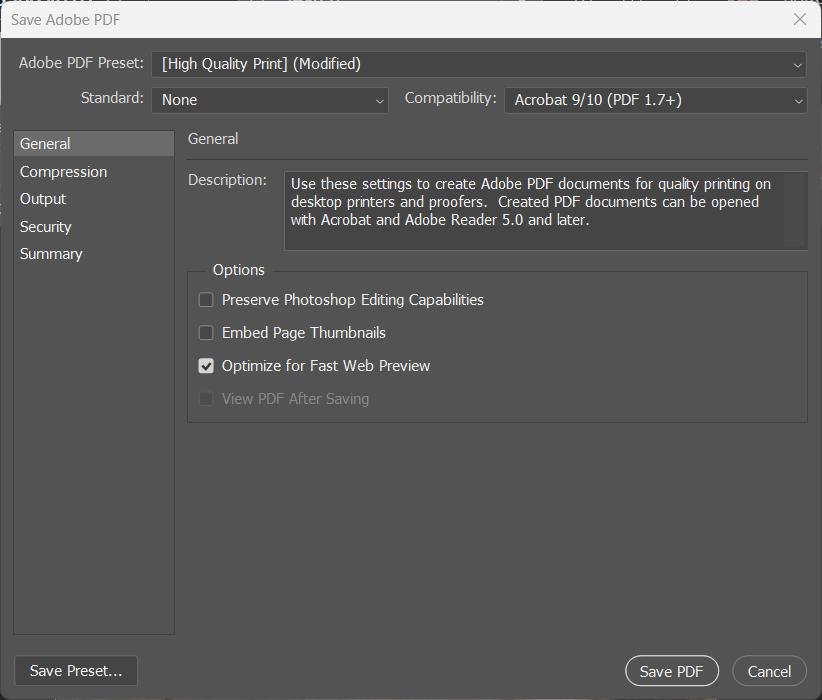Open the Compatibility dropdown
The image size is (822, 700).
tap(655, 100)
